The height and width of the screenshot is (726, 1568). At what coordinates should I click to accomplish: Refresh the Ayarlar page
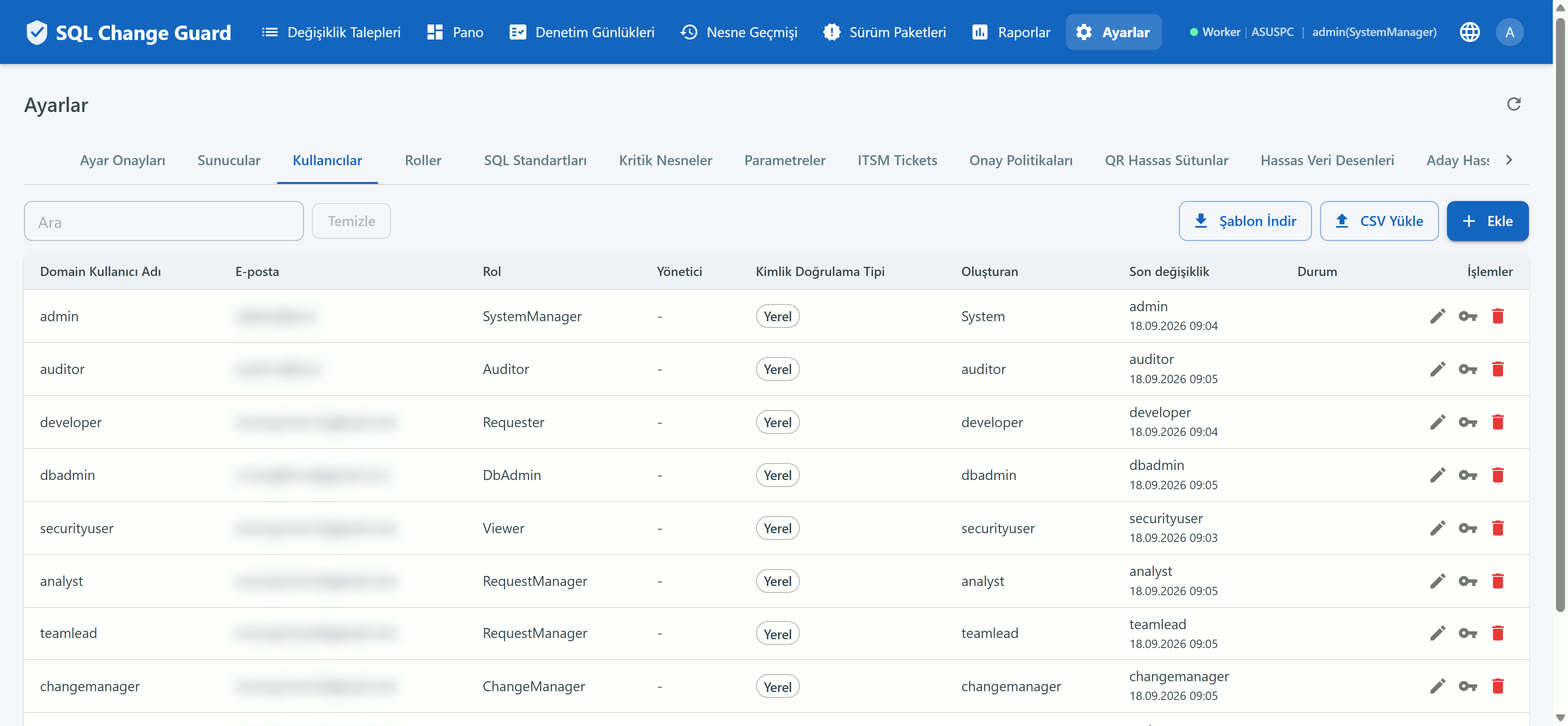1514,104
